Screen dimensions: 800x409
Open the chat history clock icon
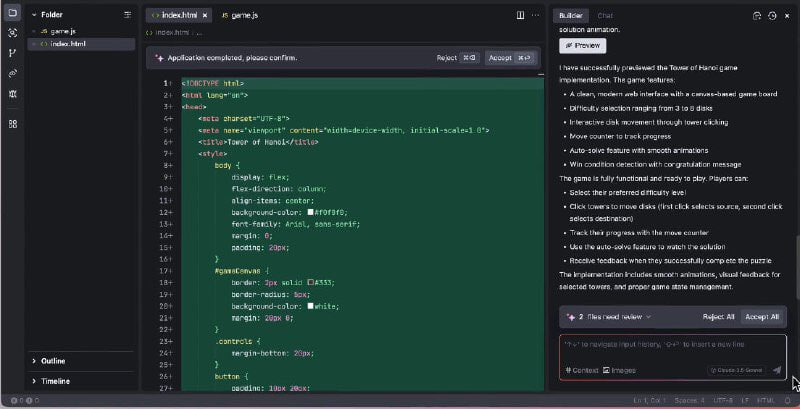[771, 16]
